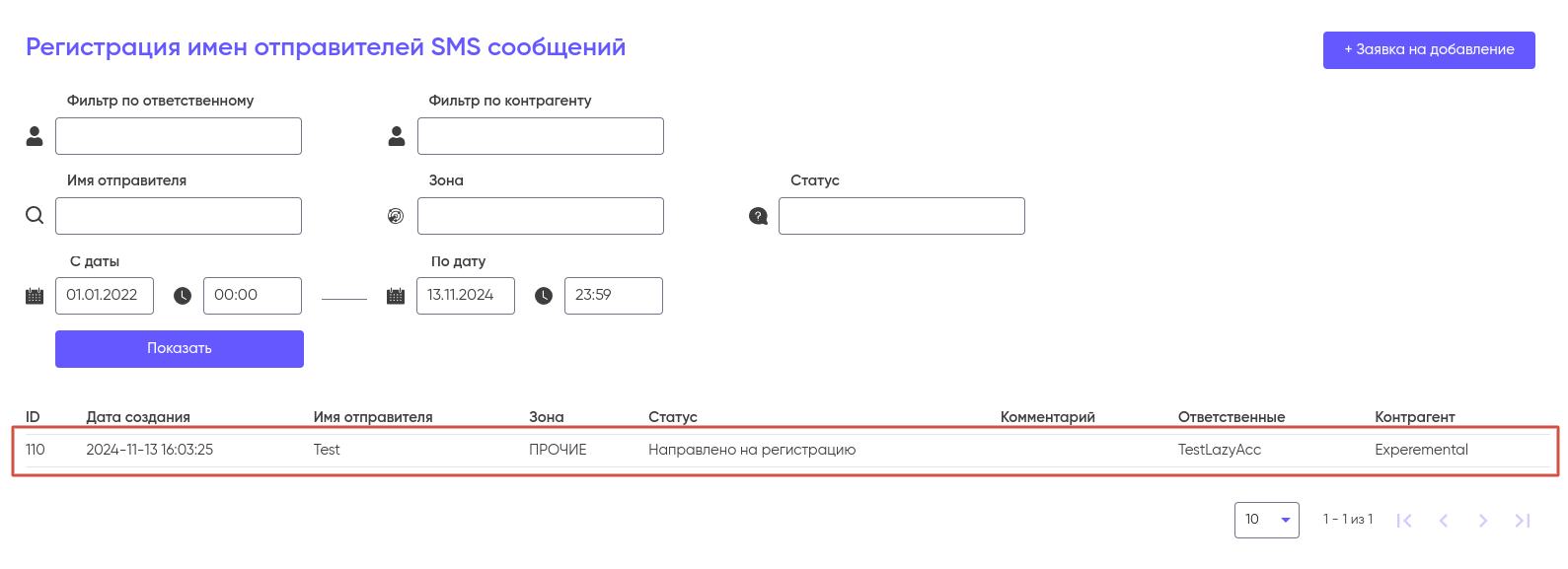Image resolution: width=1568 pixels, height=569 pixels.
Task: Go to the next page arrow
Action: (1482, 521)
